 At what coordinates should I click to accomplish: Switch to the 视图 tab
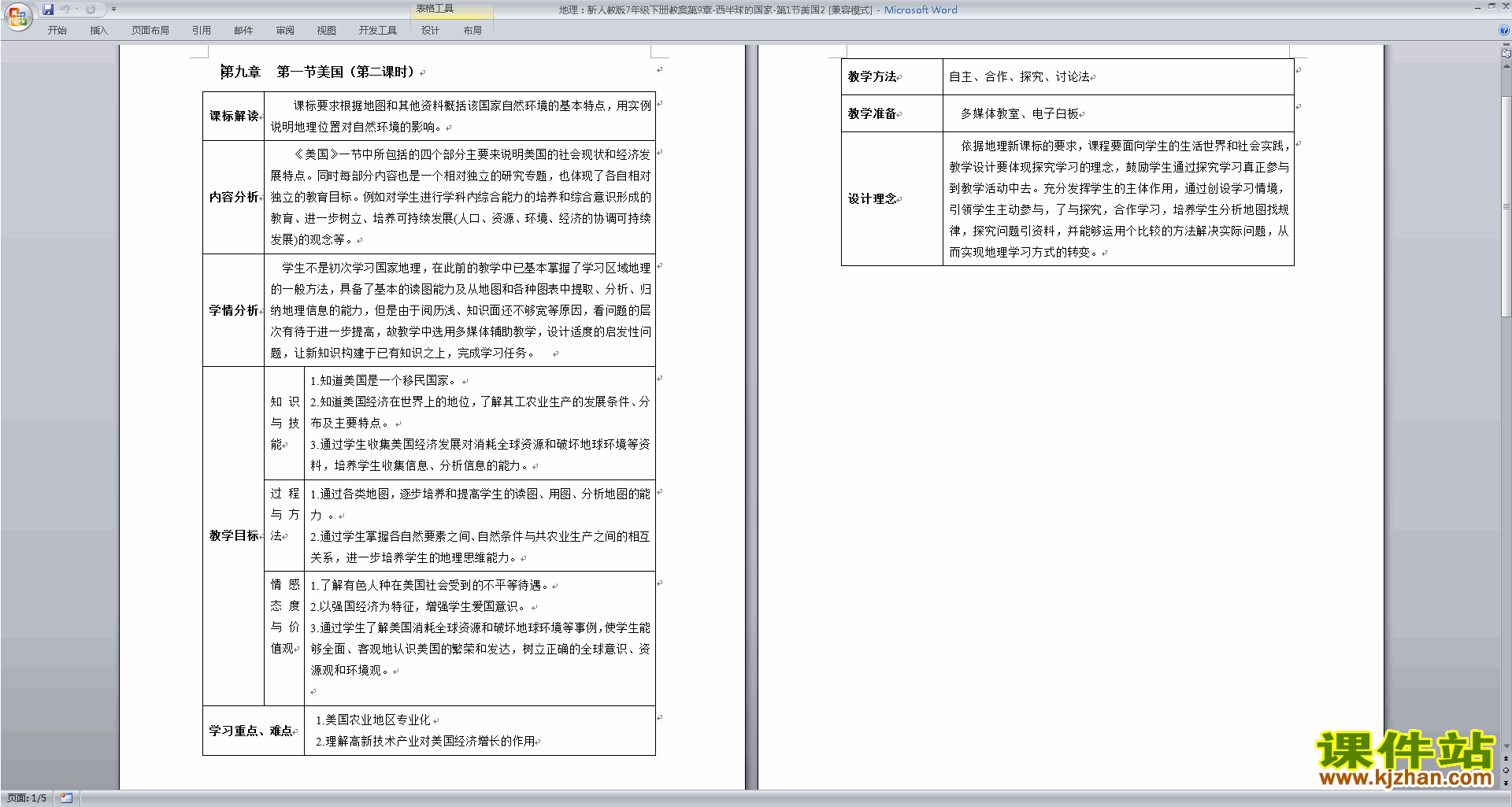click(x=326, y=30)
